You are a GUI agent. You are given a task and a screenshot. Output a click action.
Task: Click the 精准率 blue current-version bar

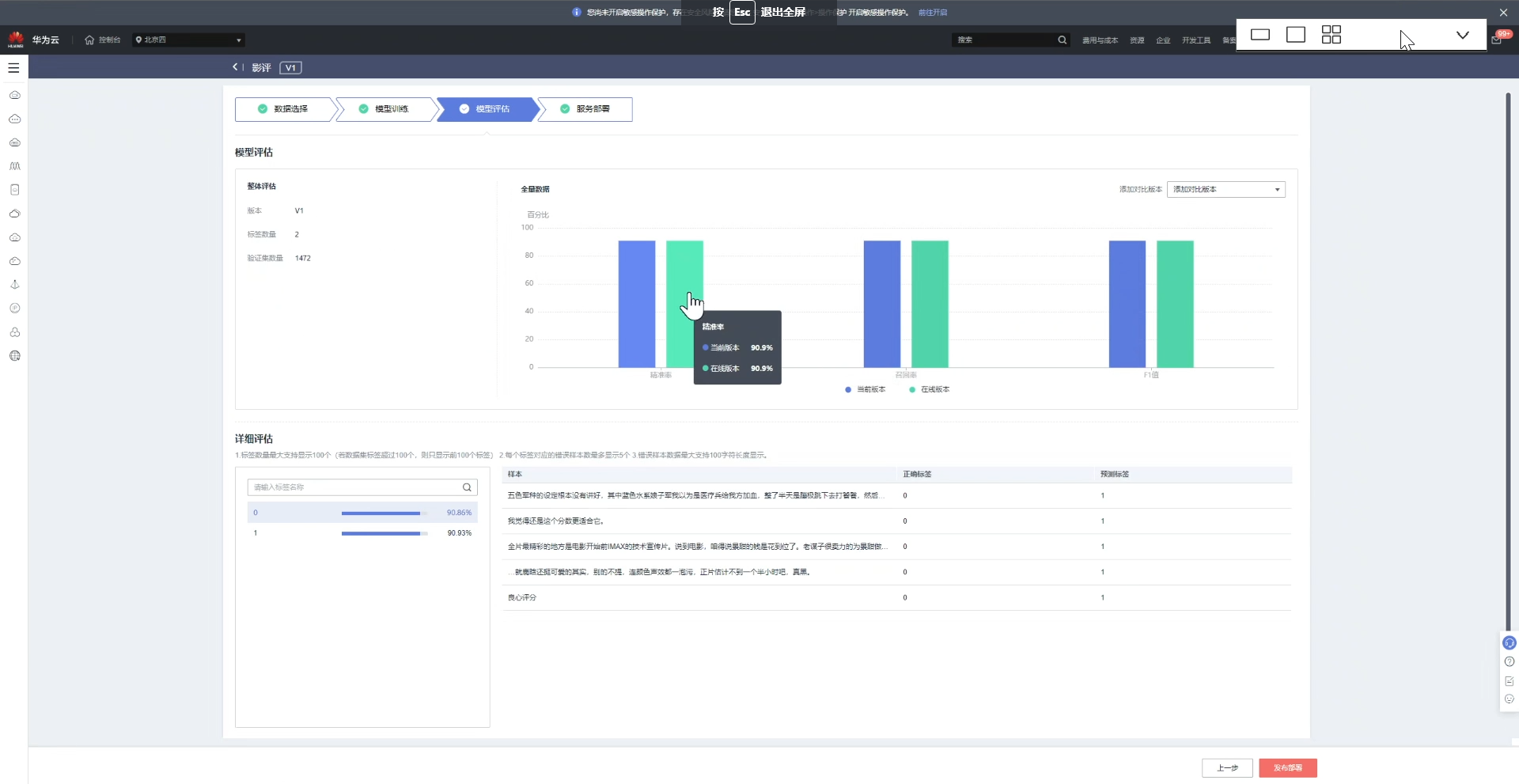tap(637, 304)
